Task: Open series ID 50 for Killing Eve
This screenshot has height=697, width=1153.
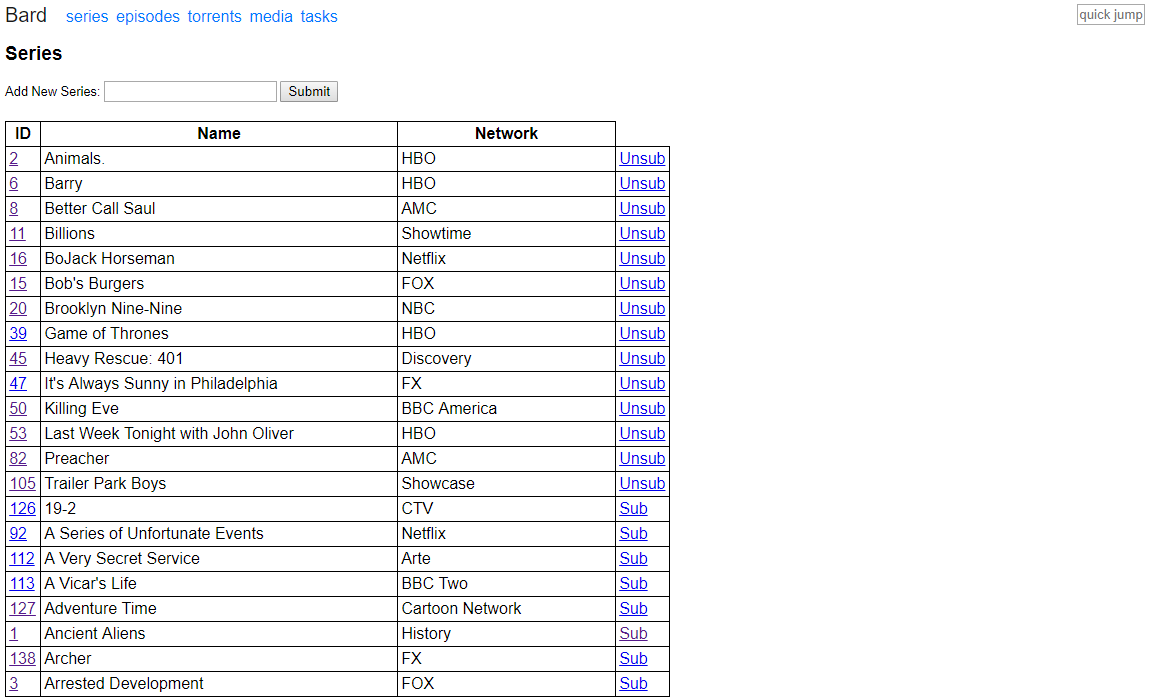Action: pos(18,408)
